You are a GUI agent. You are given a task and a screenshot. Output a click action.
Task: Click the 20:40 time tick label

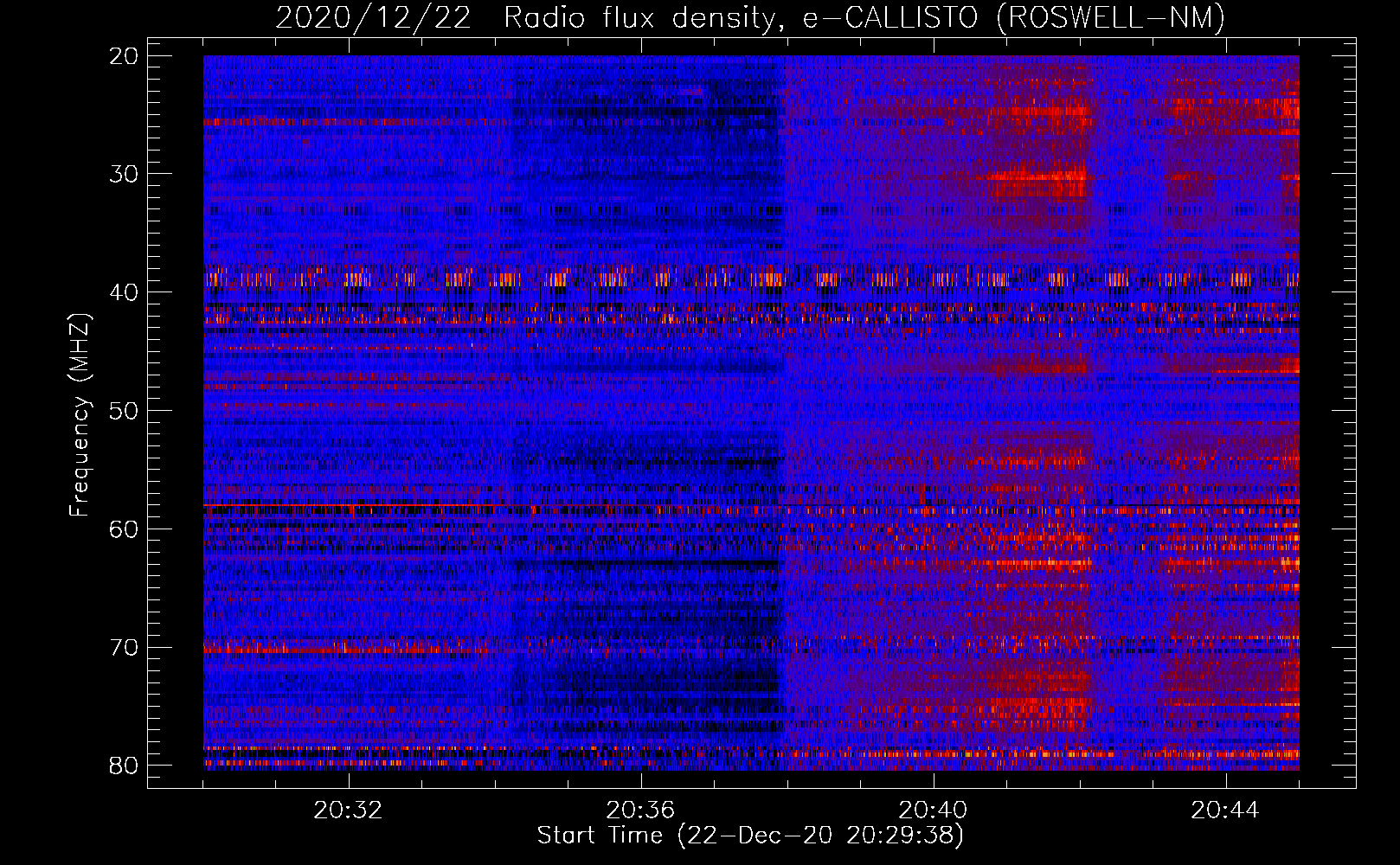point(933,811)
